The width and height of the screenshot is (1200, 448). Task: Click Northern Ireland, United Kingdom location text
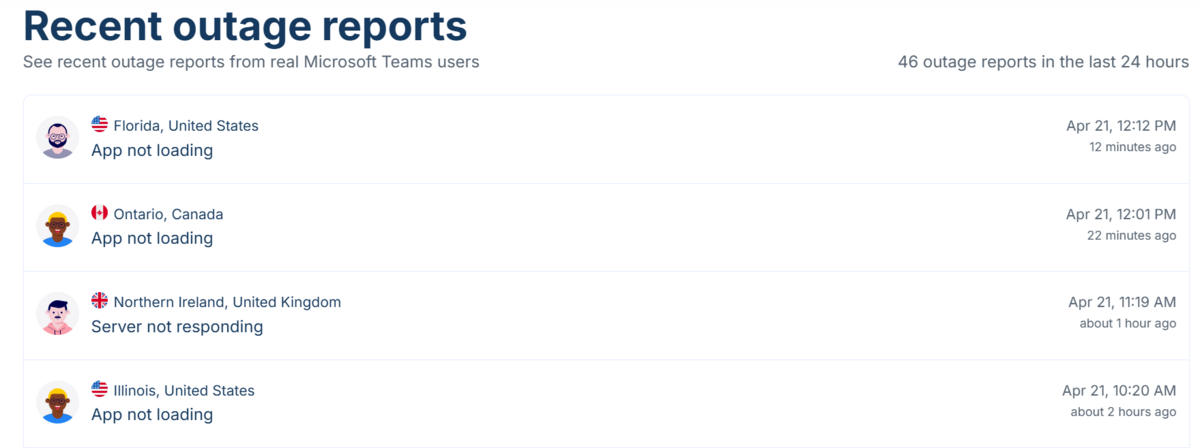click(227, 302)
